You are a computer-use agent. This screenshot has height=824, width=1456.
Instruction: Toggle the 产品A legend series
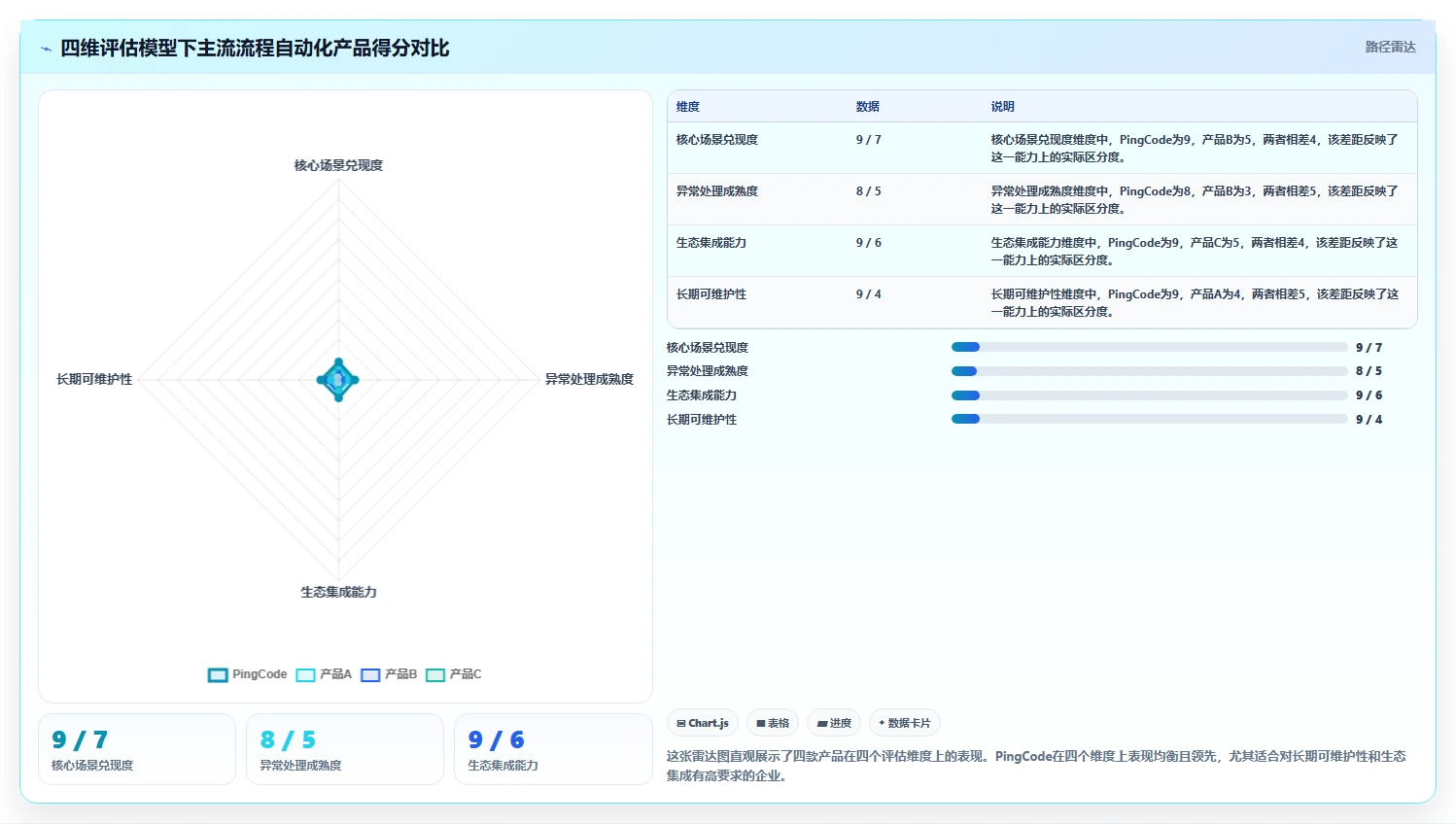click(x=324, y=674)
